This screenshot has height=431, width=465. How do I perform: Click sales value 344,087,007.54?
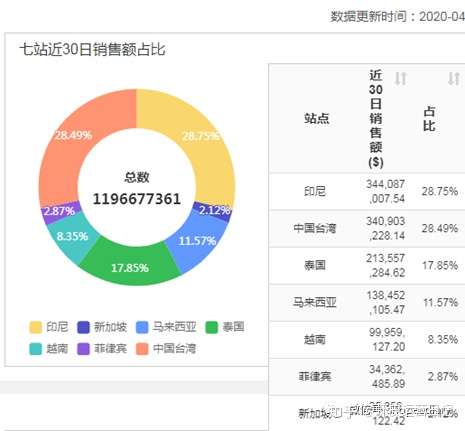pos(386,191)
